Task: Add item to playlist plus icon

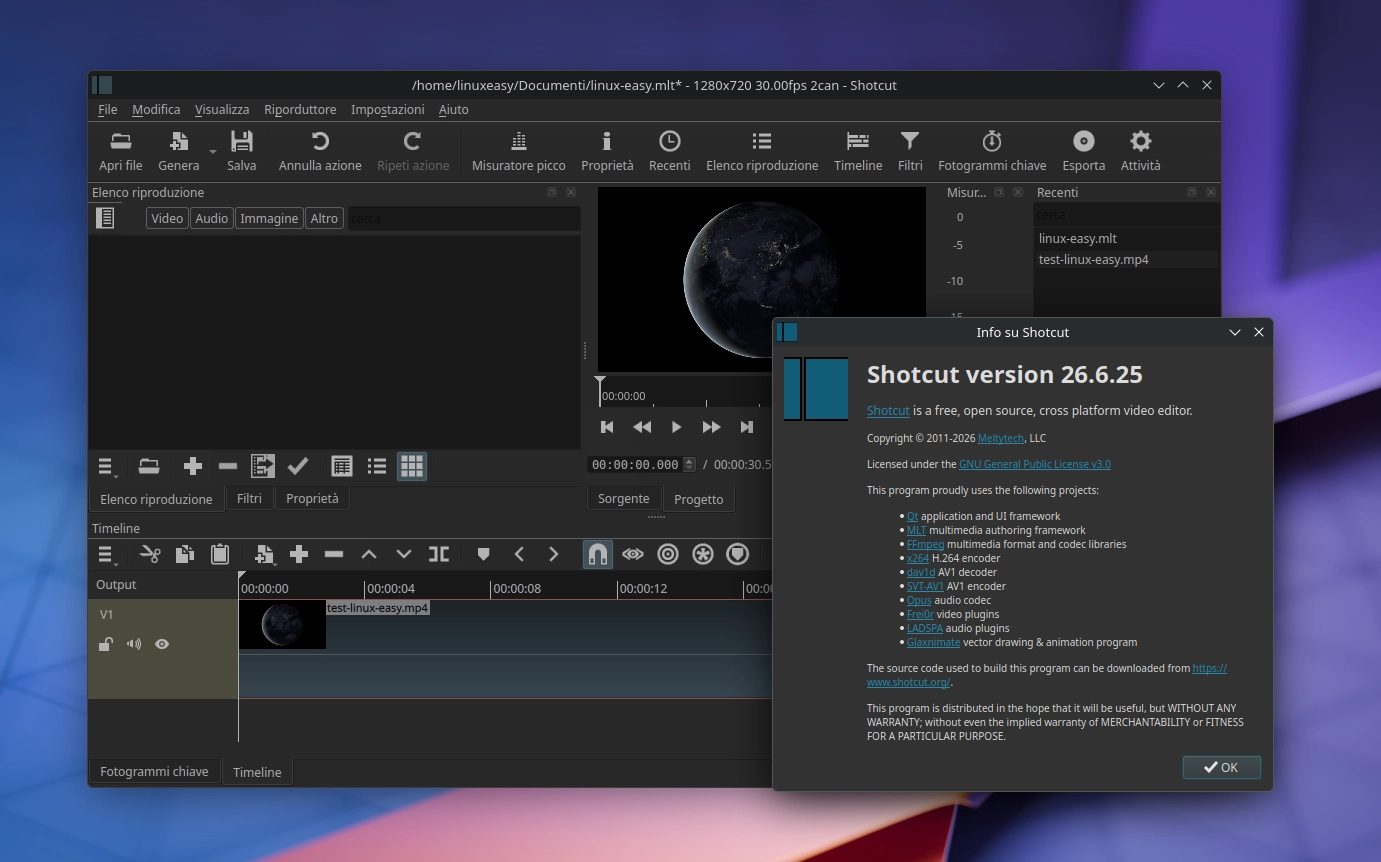Action: pyautogui.click(x=193, y=466)
